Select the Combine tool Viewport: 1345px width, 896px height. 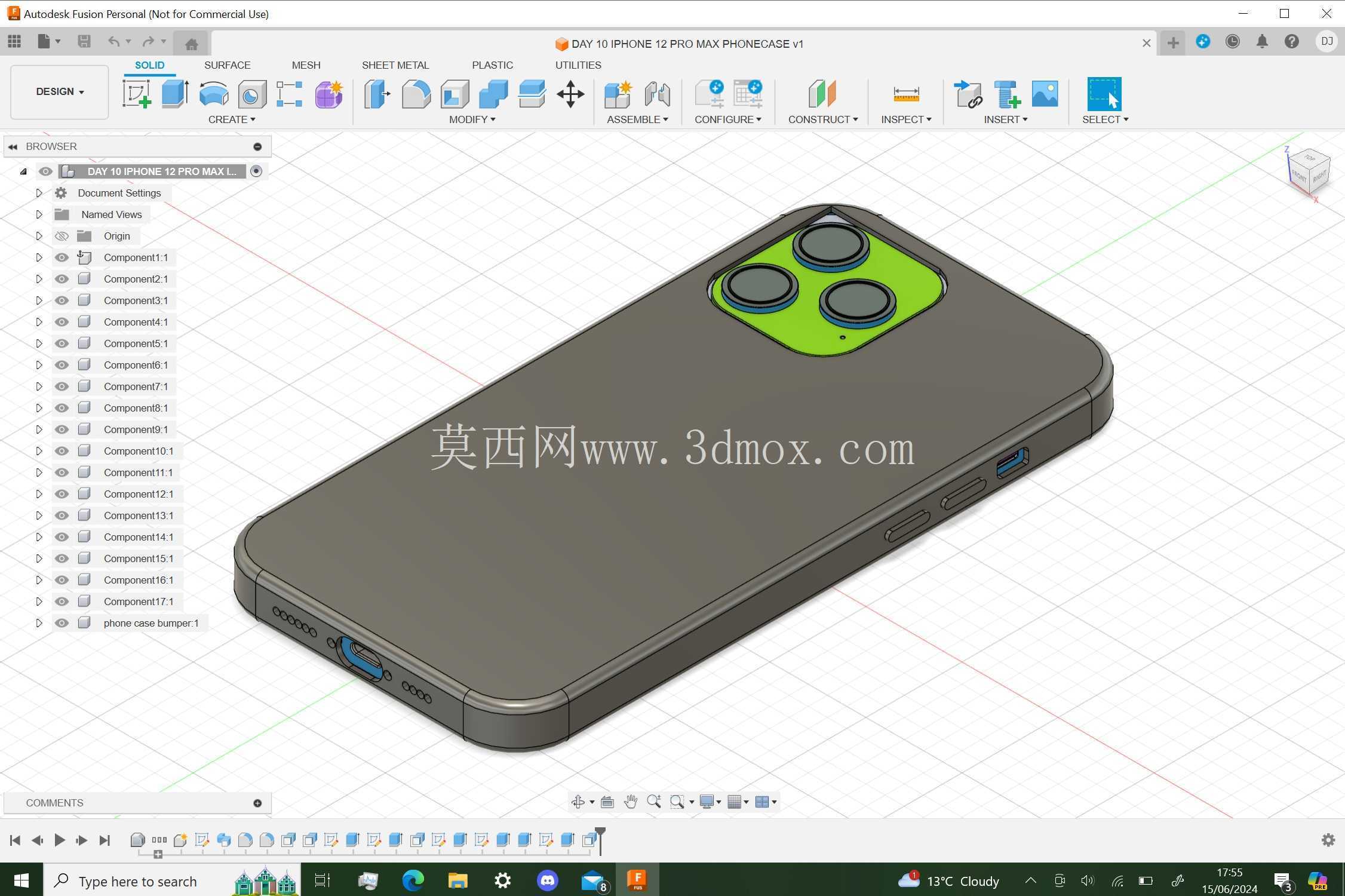coord(493,94)
